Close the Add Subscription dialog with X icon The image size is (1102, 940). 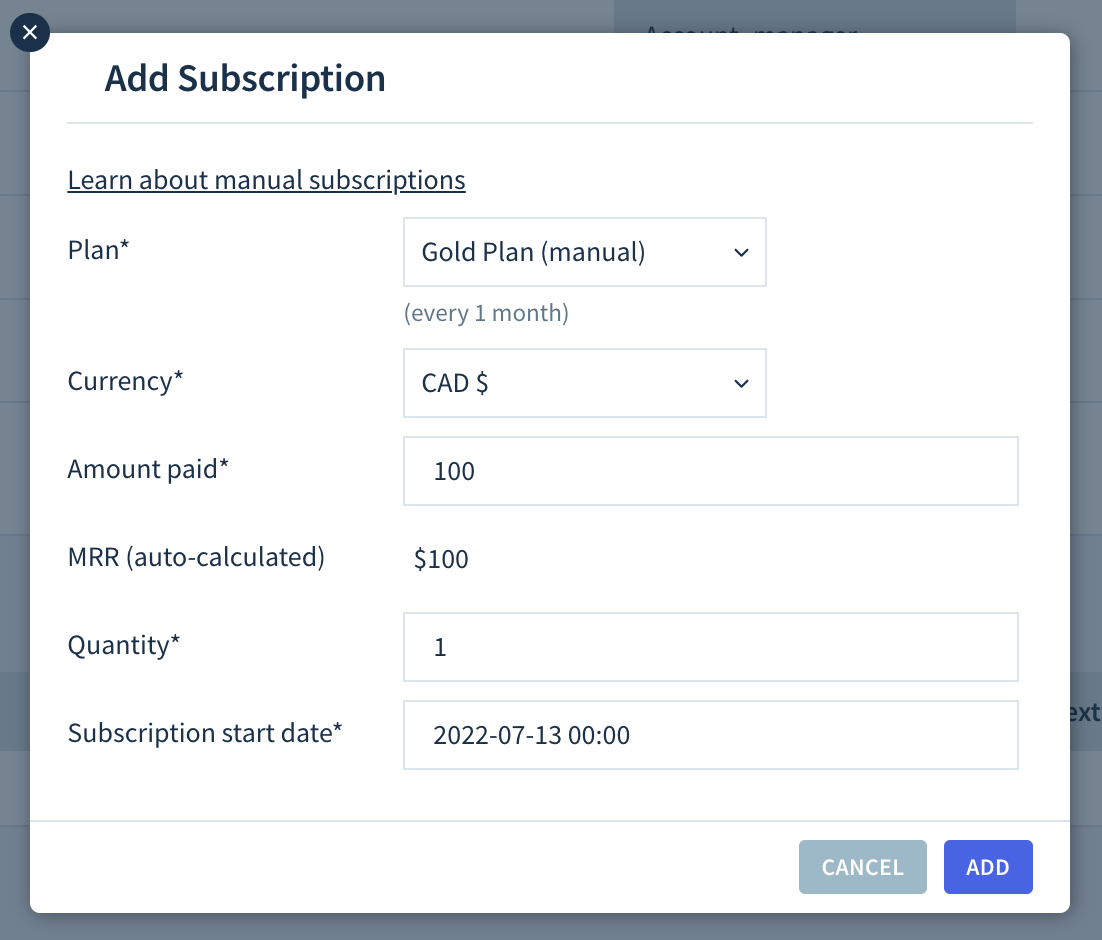(x=30, y=32)
